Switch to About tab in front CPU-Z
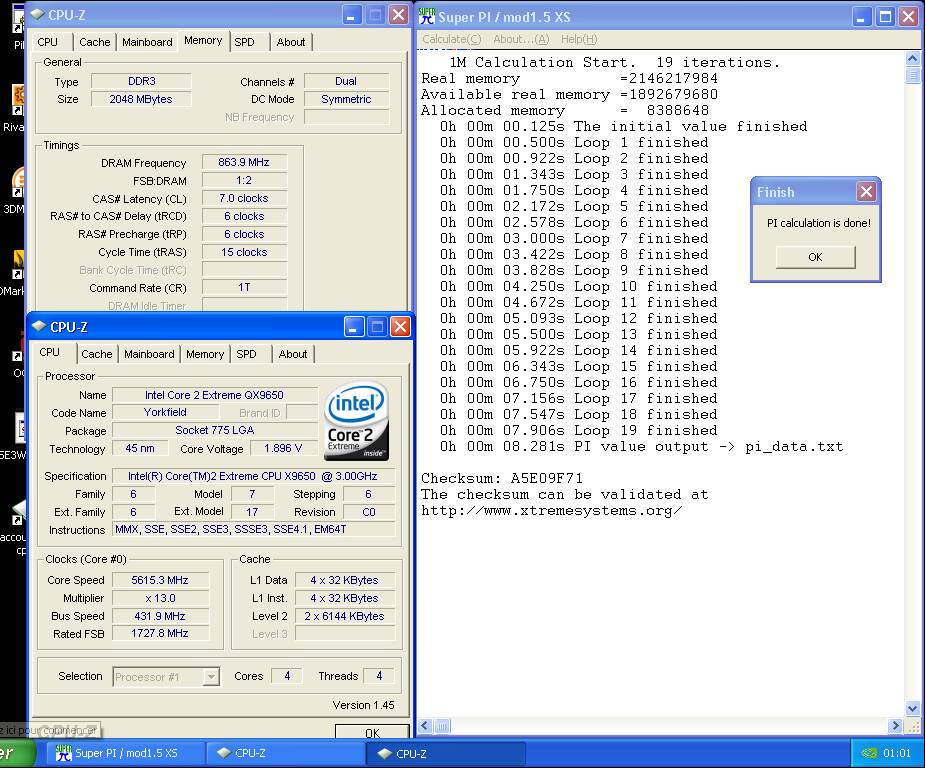Viewport: 926px width, 768px height. pos(293,354)
